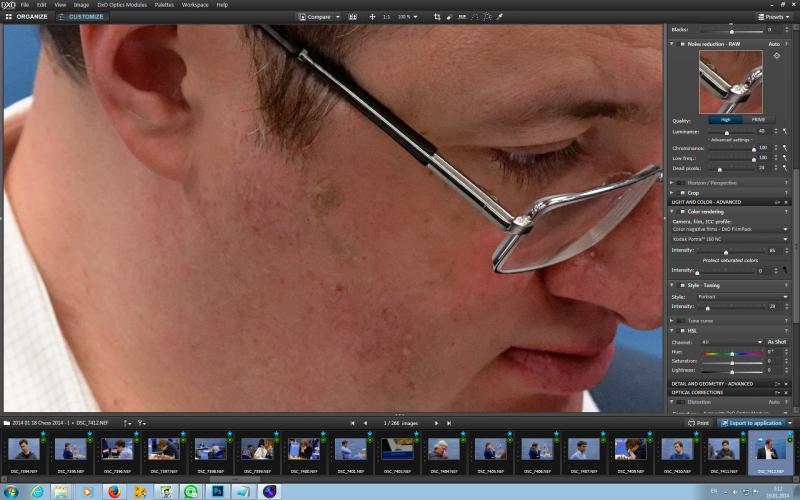Close the Light and Color Advanced palette
Screen dimensions: 800x500
[x=786, y=203]
